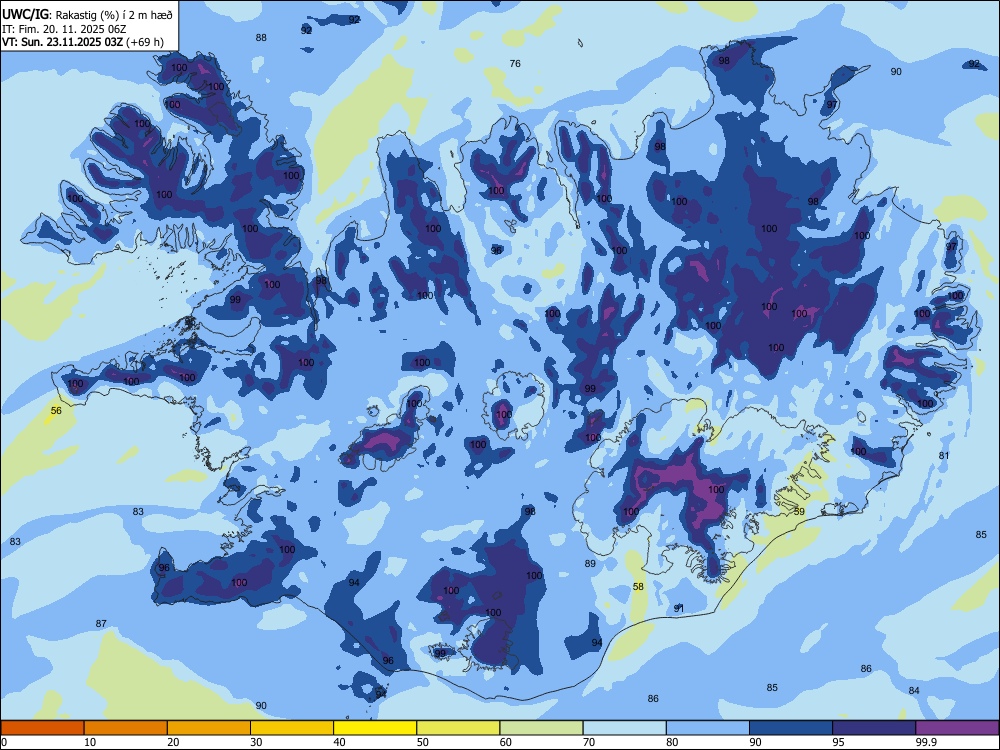Image resolution: width=1000 pixels, height=750 pixels.
Task: Pick the humidity value 59 in the southeast
Action: point(799,511)
